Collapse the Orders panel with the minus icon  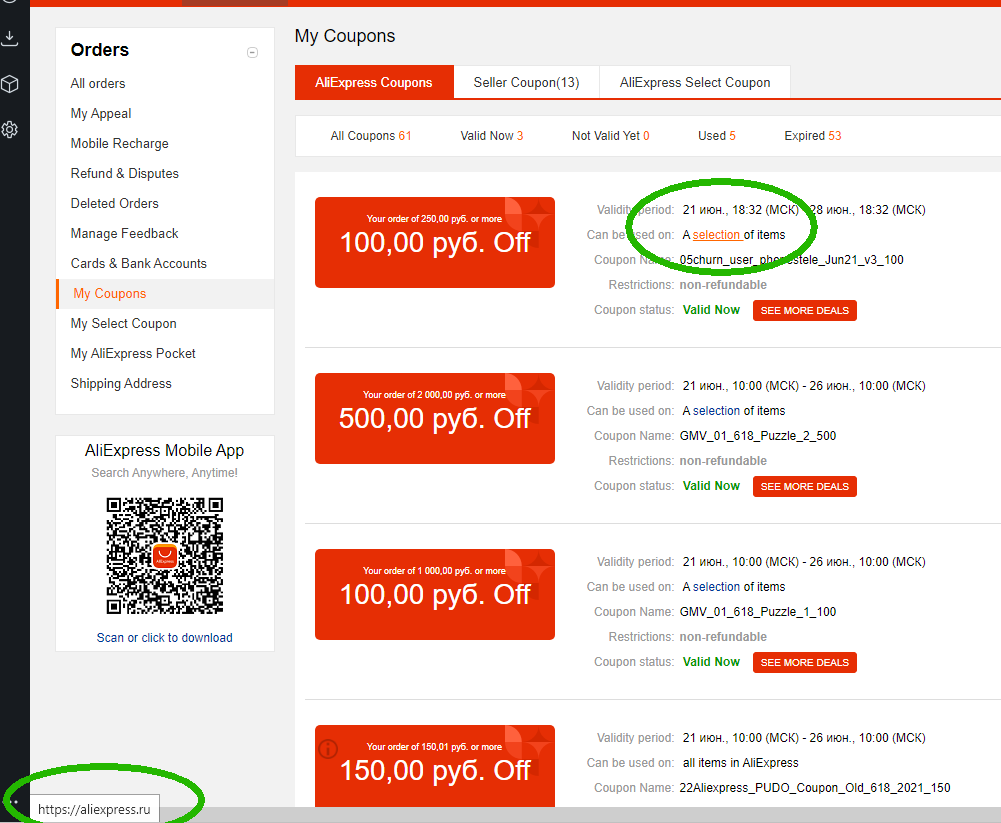(x=252, y=52)
